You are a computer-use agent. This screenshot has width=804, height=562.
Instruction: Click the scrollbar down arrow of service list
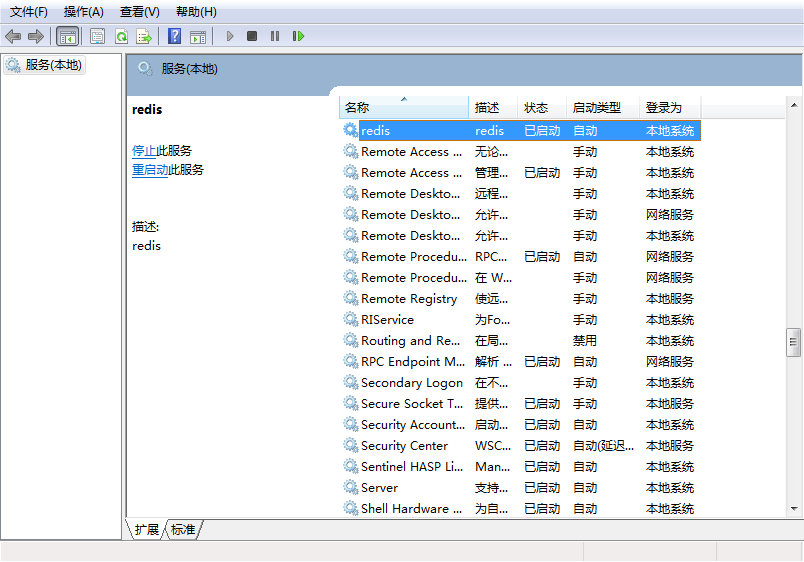[794, 509]
